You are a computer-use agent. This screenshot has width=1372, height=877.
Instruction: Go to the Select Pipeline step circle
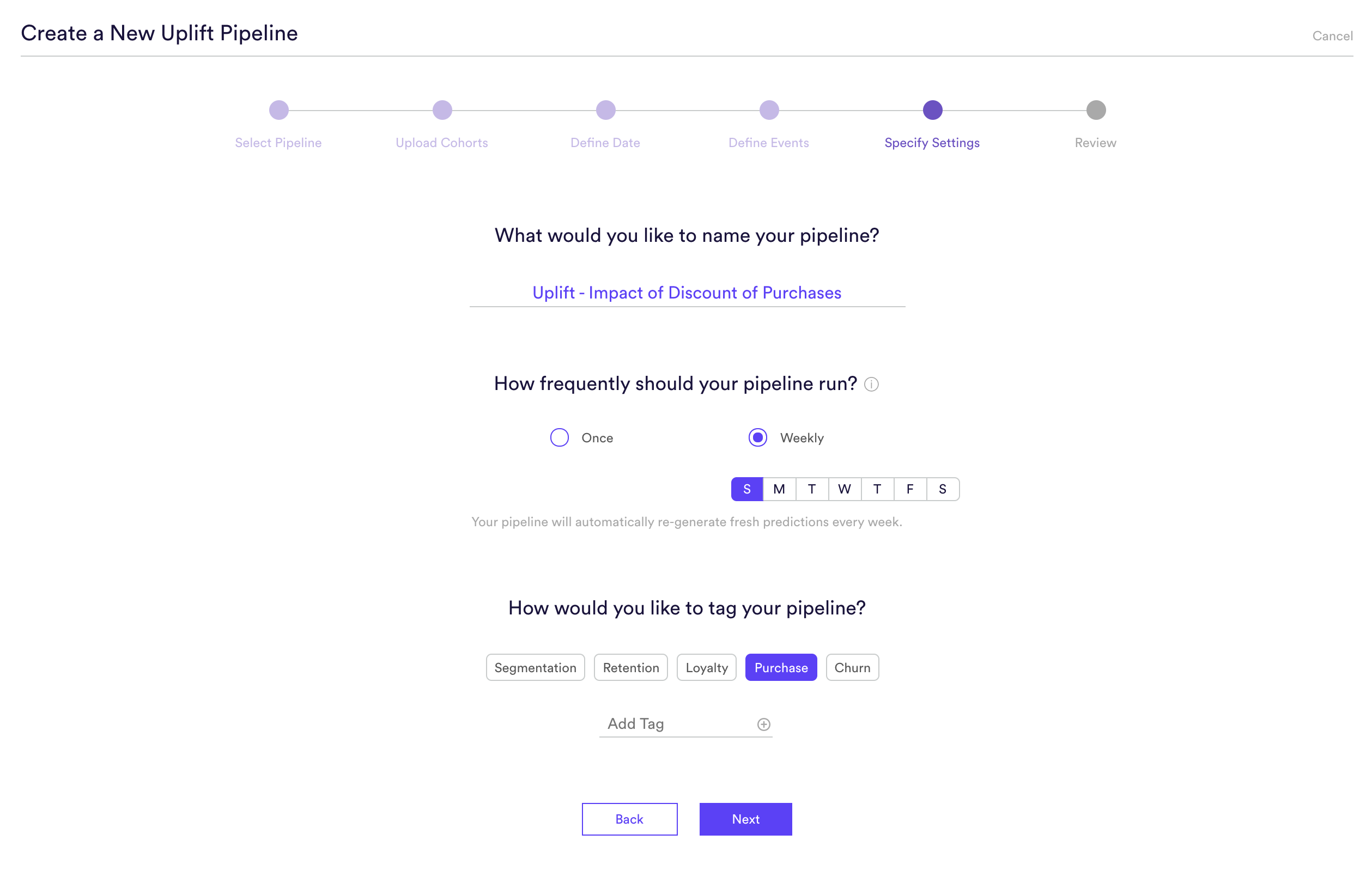coord(278,110)
